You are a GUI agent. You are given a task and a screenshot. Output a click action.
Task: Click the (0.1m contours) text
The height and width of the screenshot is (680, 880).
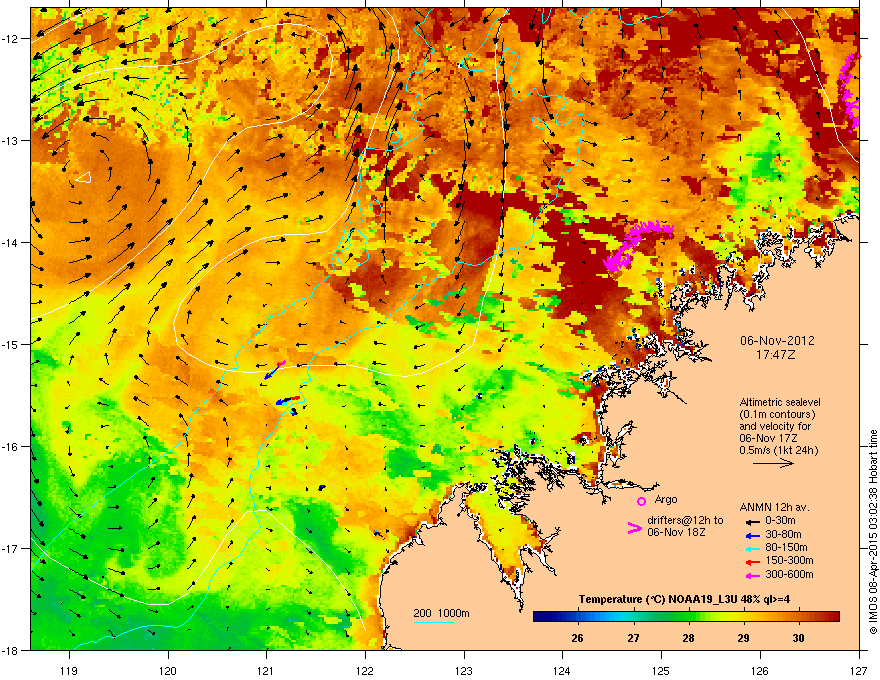[777, 415]
